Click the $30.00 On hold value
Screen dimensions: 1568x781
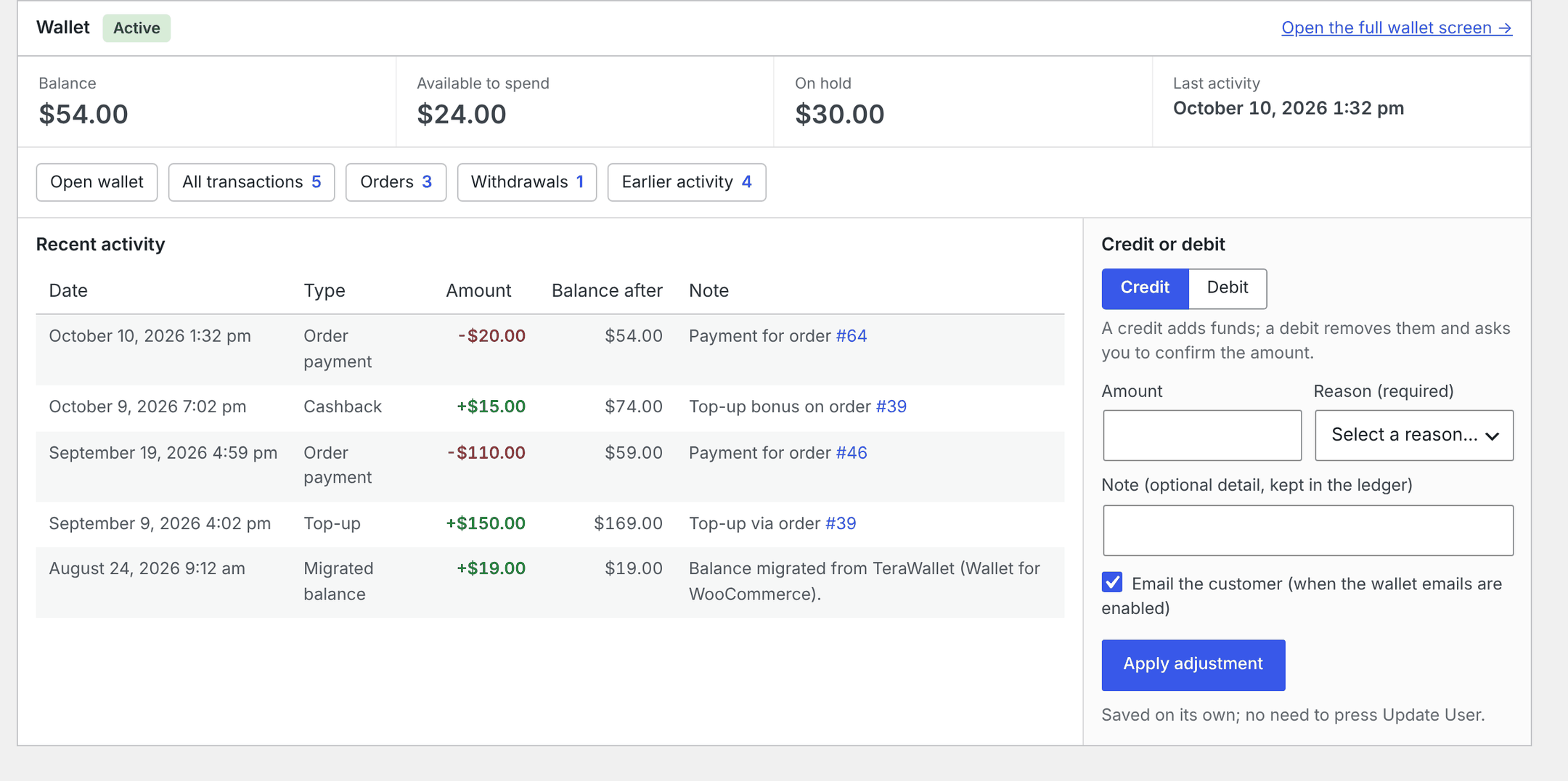pyautogui.click(x=840, y=114)
